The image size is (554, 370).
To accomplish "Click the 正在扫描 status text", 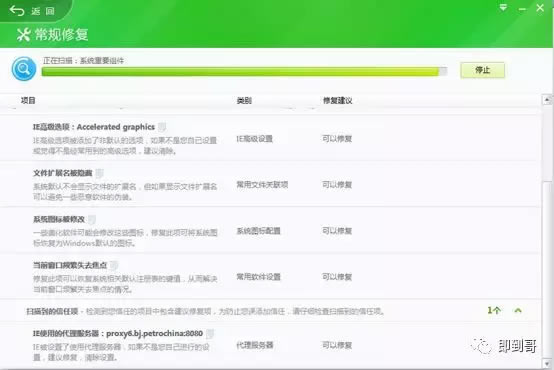I will coord(83,60).
